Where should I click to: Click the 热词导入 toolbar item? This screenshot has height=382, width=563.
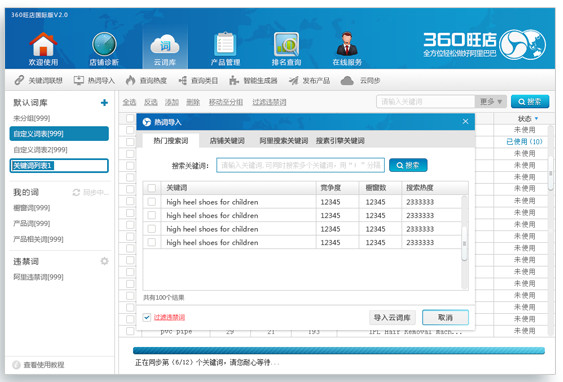[94, 80]
